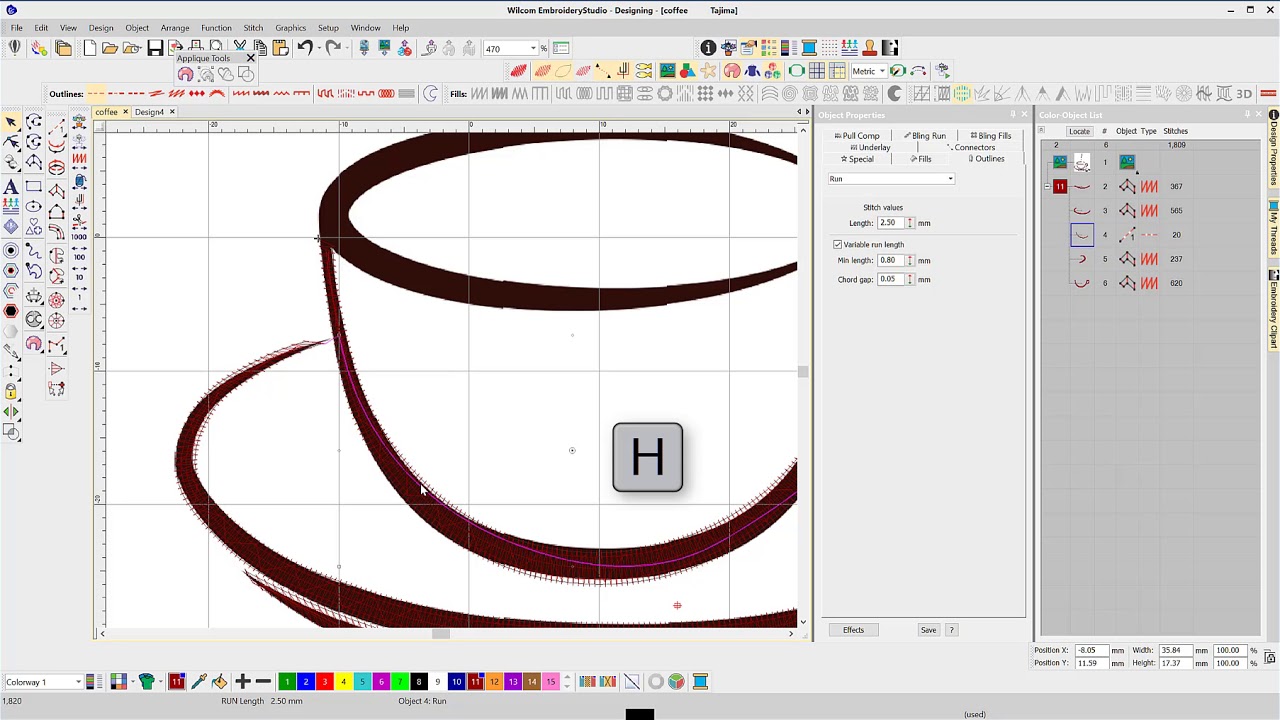Click the object 2 stitch type icon
Screen dimensions: 1280x720
pos(1149,187)
